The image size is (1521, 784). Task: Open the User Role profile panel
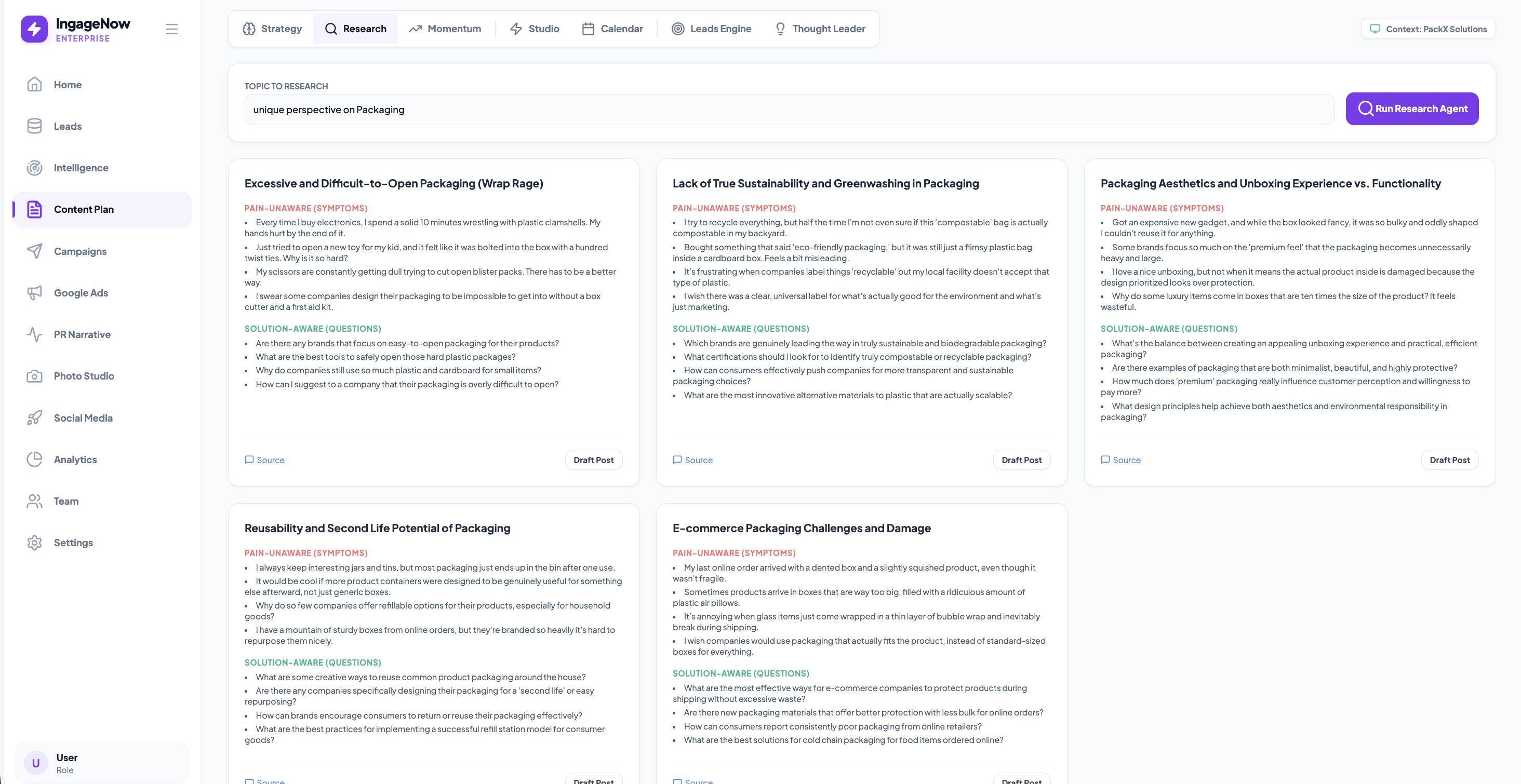[x=102, y=763]
